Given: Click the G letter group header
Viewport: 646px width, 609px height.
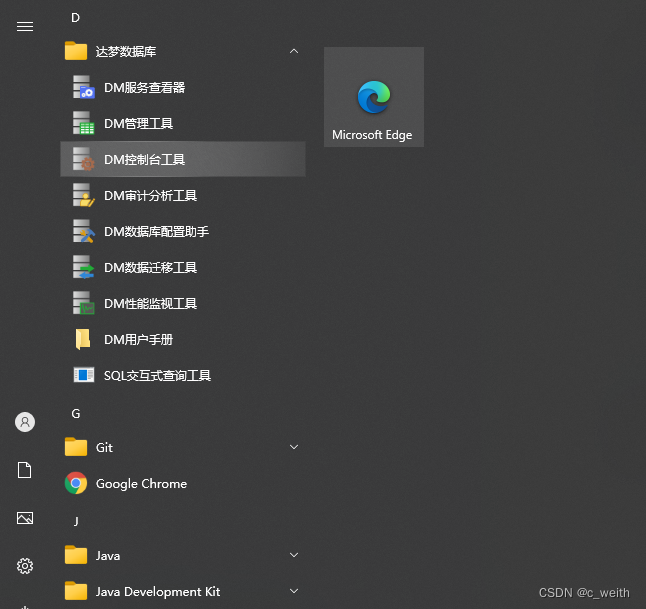Looking at the screenshot, I should click(x=75, y=414).
